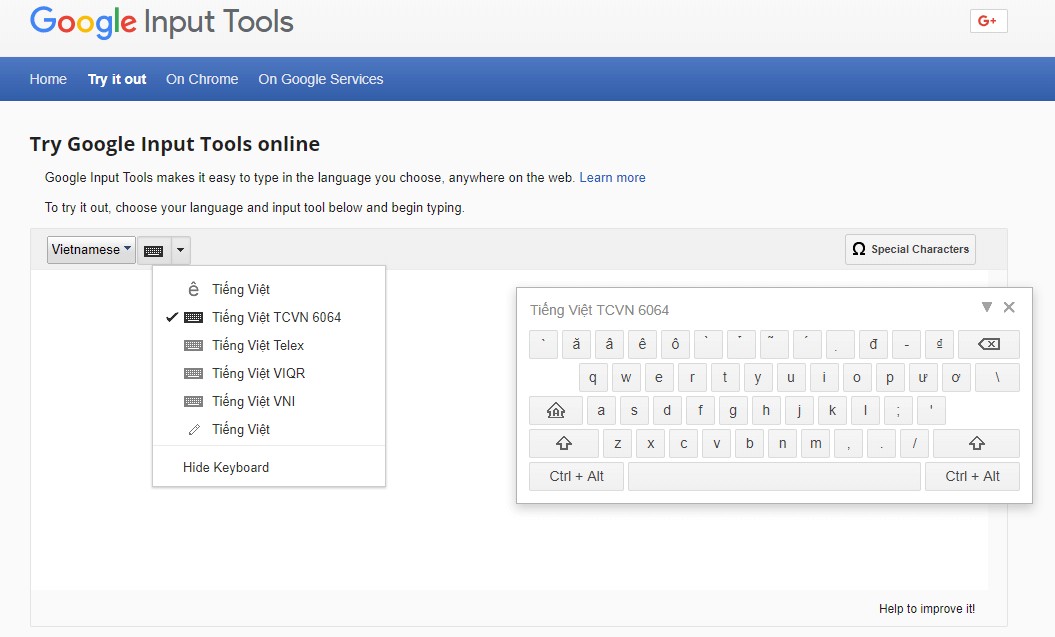
Task: Switch to the On Chrome tab
Action: (x=202, y=78)
